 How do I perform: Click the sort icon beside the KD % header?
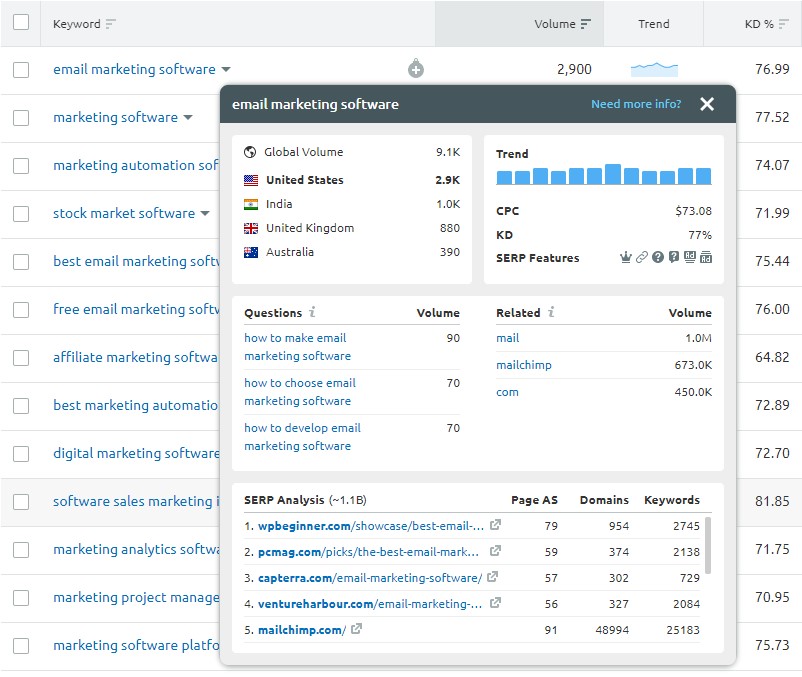click(784, 24)
